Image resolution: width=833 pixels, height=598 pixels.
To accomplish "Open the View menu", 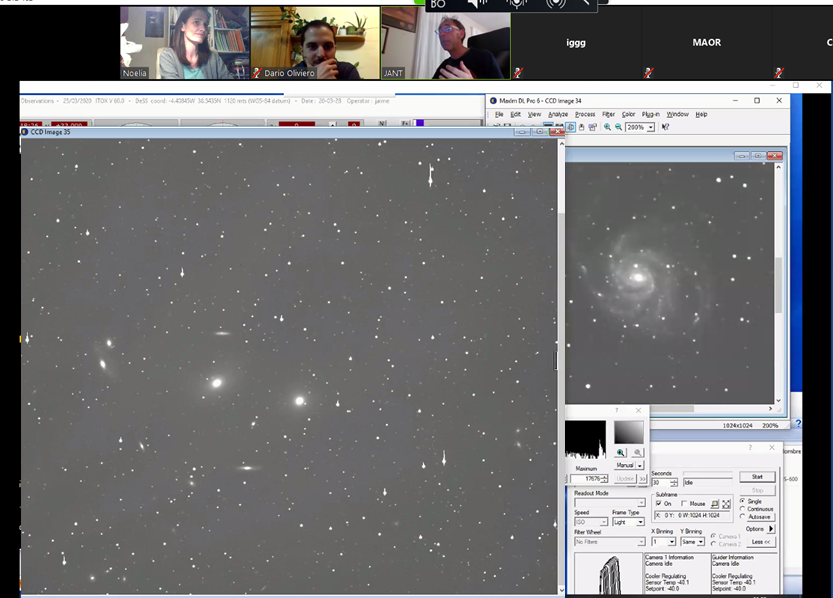I will point(534,114).
